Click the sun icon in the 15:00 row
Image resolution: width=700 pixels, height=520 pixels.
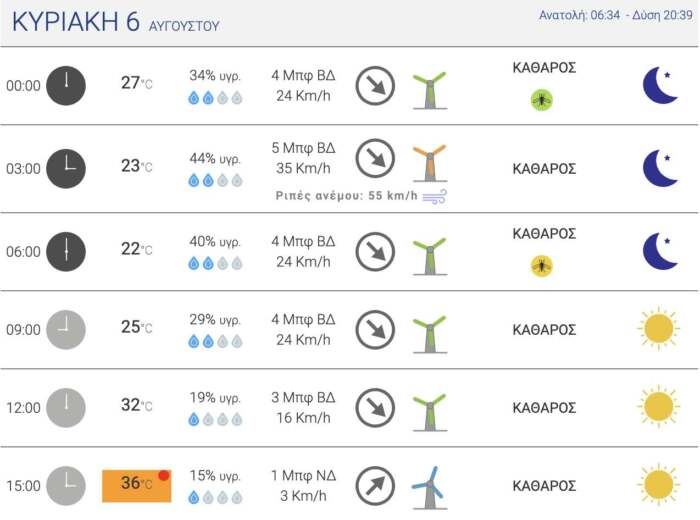point(658,485)
